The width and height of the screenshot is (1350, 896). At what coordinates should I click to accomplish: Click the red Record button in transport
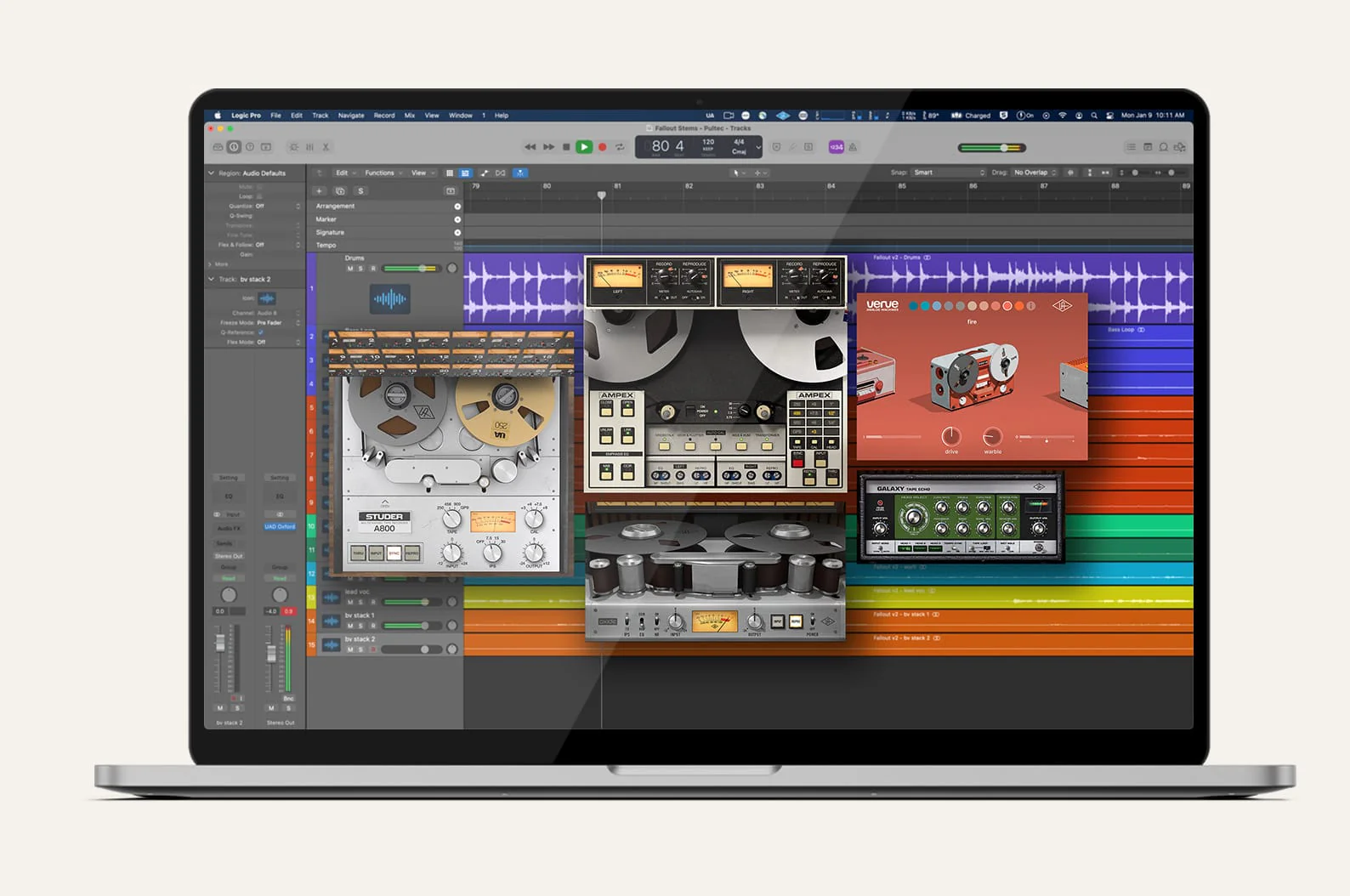(602, 147)
